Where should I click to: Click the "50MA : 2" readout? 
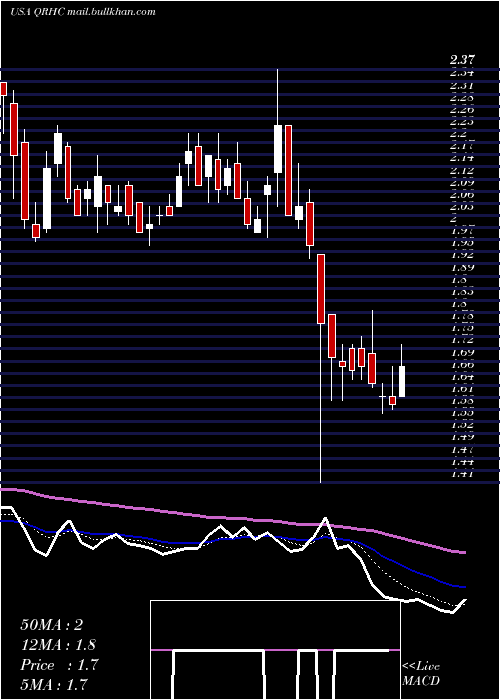(x=52, y=625)
